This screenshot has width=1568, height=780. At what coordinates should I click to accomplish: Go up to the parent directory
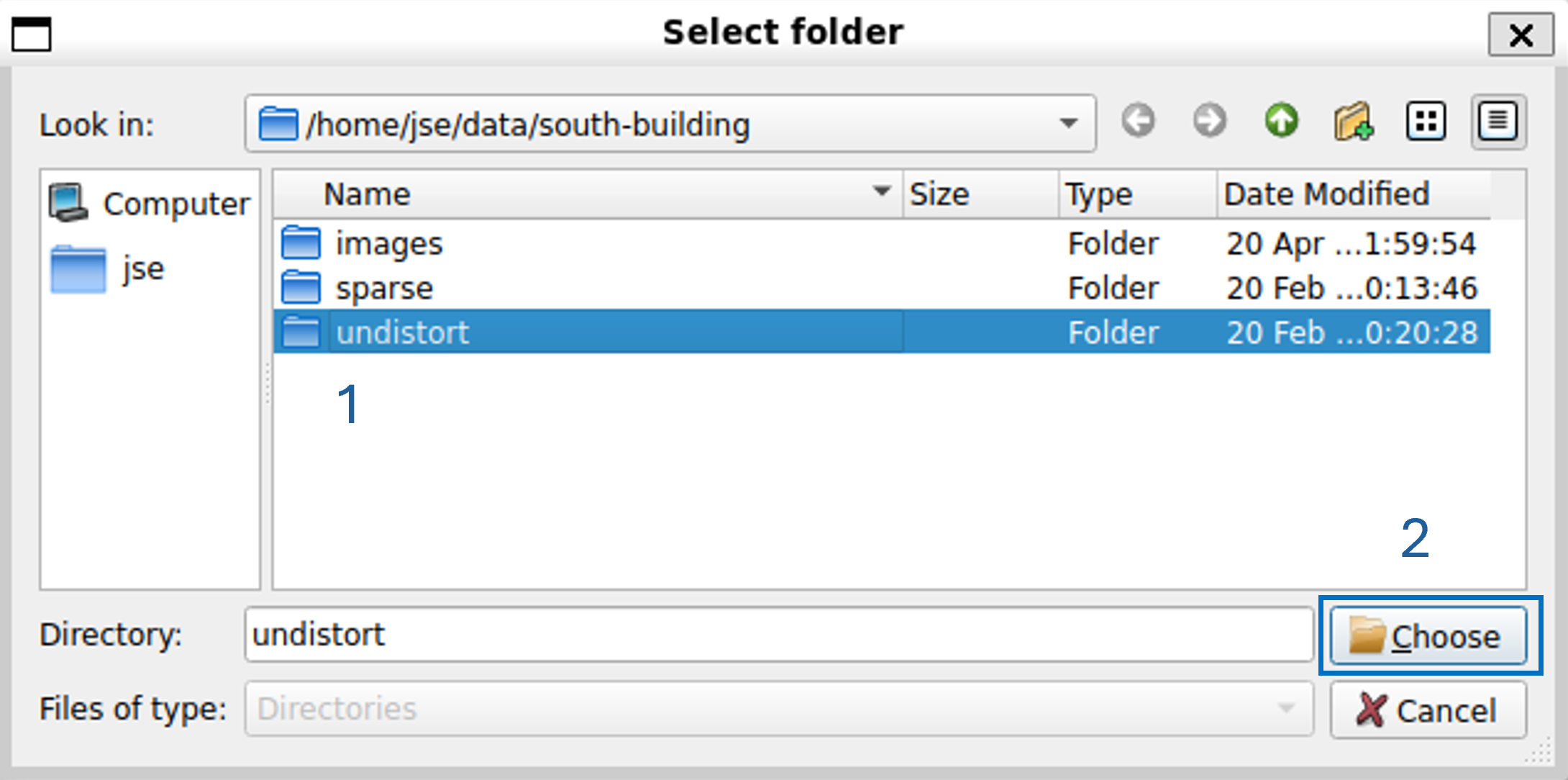tap(1281, 121)
